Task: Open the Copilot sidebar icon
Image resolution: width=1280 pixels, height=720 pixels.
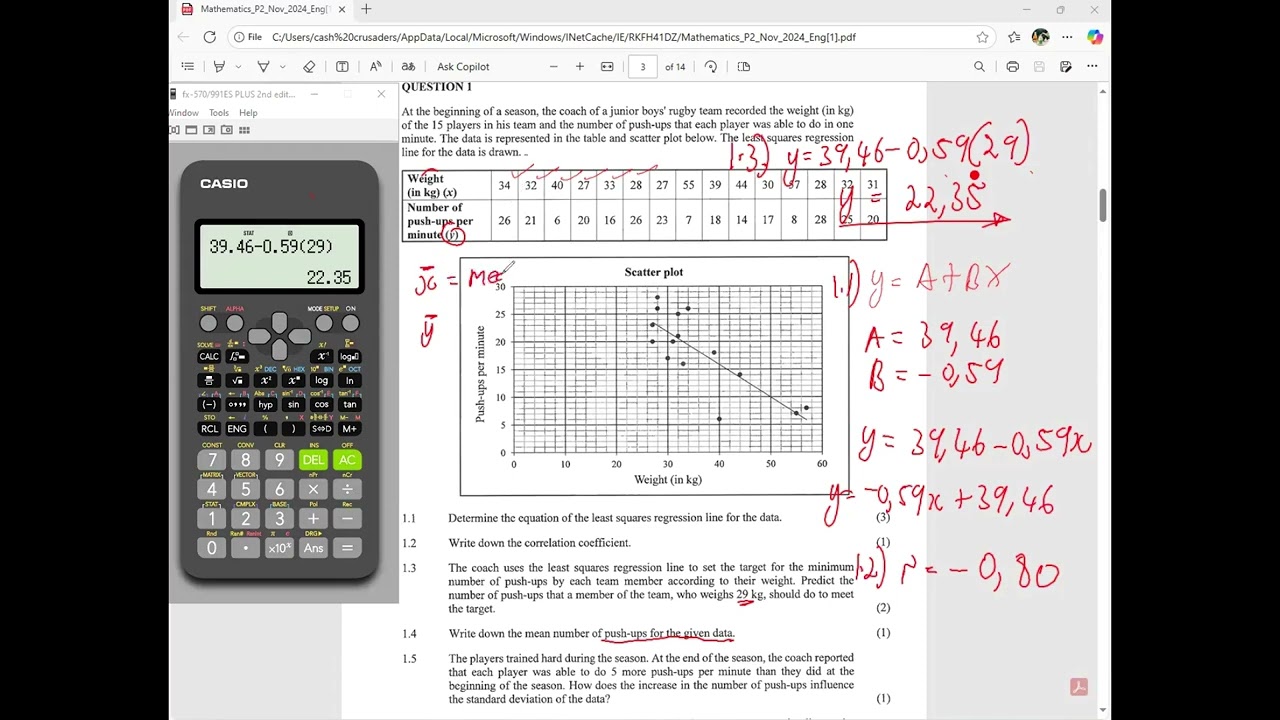Action: [1095, 37]
